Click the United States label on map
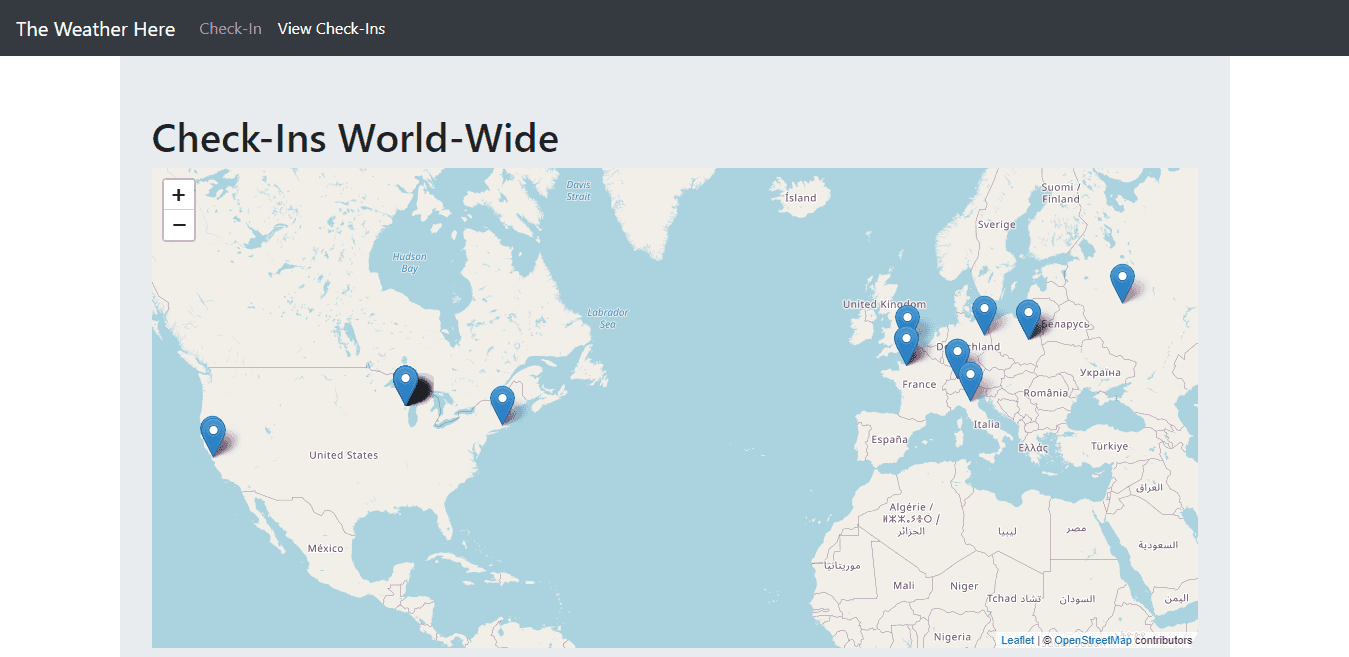 [343, 455]
